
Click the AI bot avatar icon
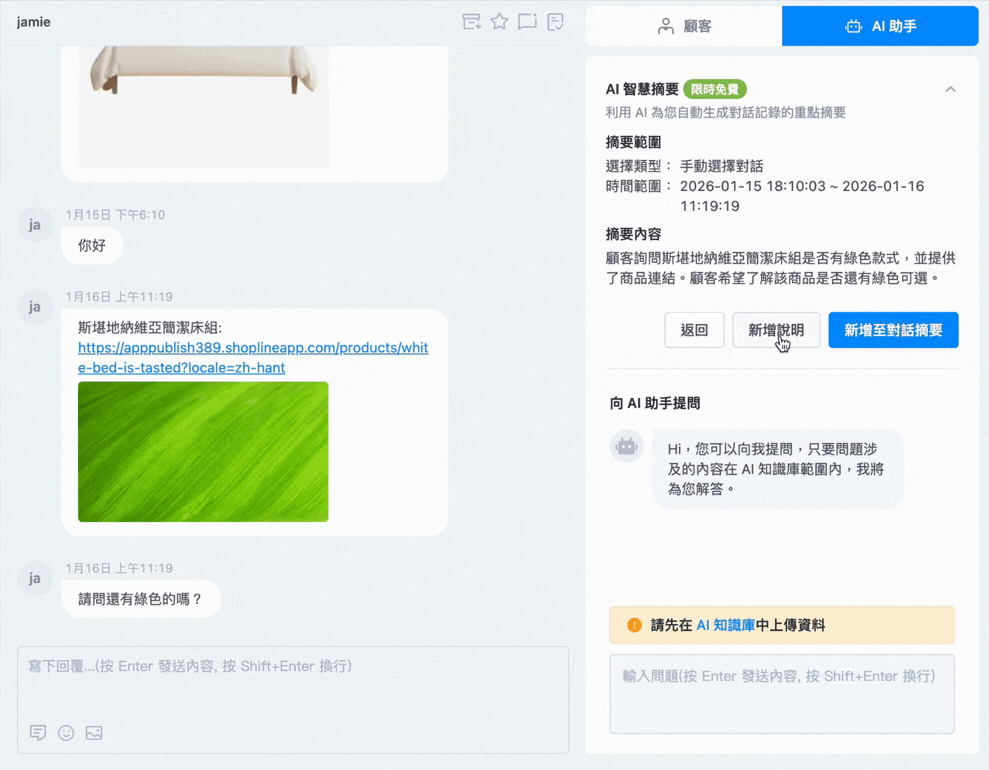(x=626, y=446)
